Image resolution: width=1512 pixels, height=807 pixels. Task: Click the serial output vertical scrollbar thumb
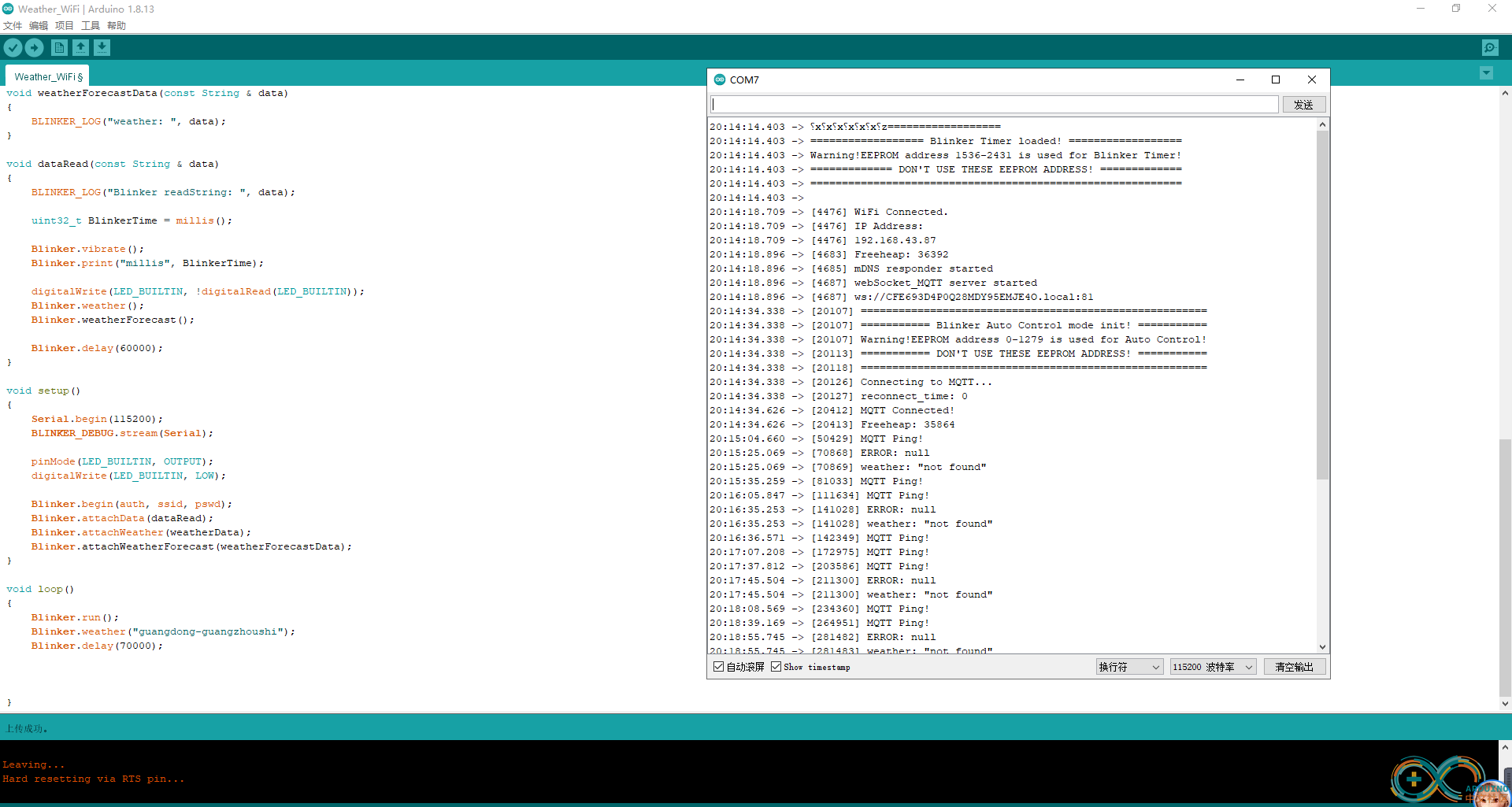point(1322,305)
